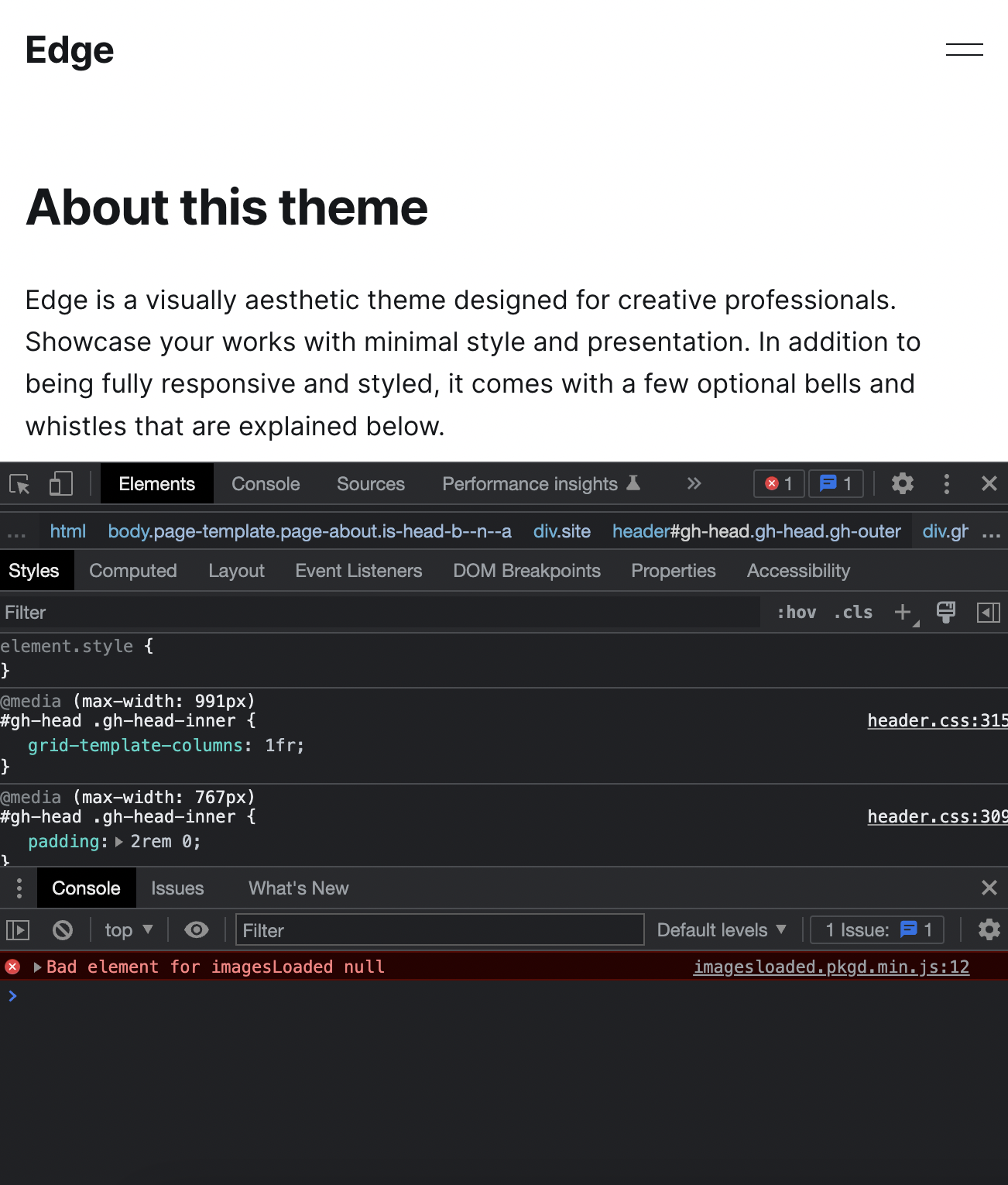Image resolution: width=1008 pixels, height=1185 pixels.
Task: Open the Sources panel
Action: (x=370, y=483)
